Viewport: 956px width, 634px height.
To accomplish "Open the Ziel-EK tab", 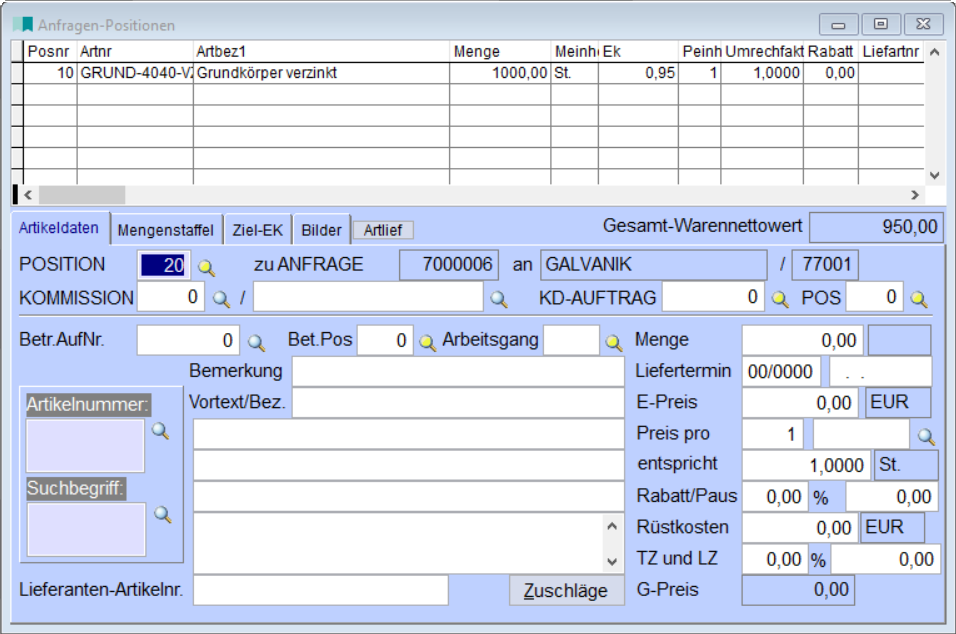I will (x=258, y=230).
